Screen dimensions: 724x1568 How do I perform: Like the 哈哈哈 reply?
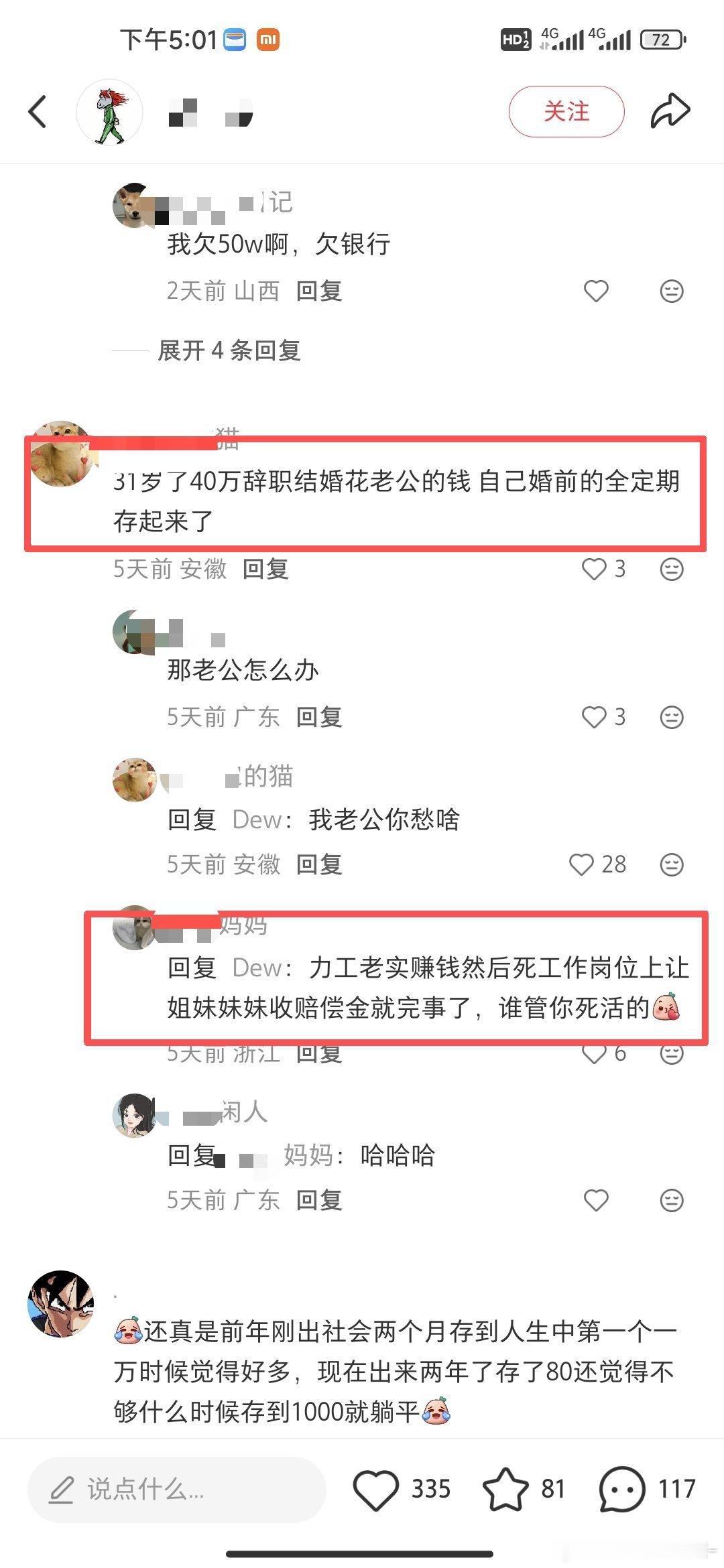click(596, 1200)
